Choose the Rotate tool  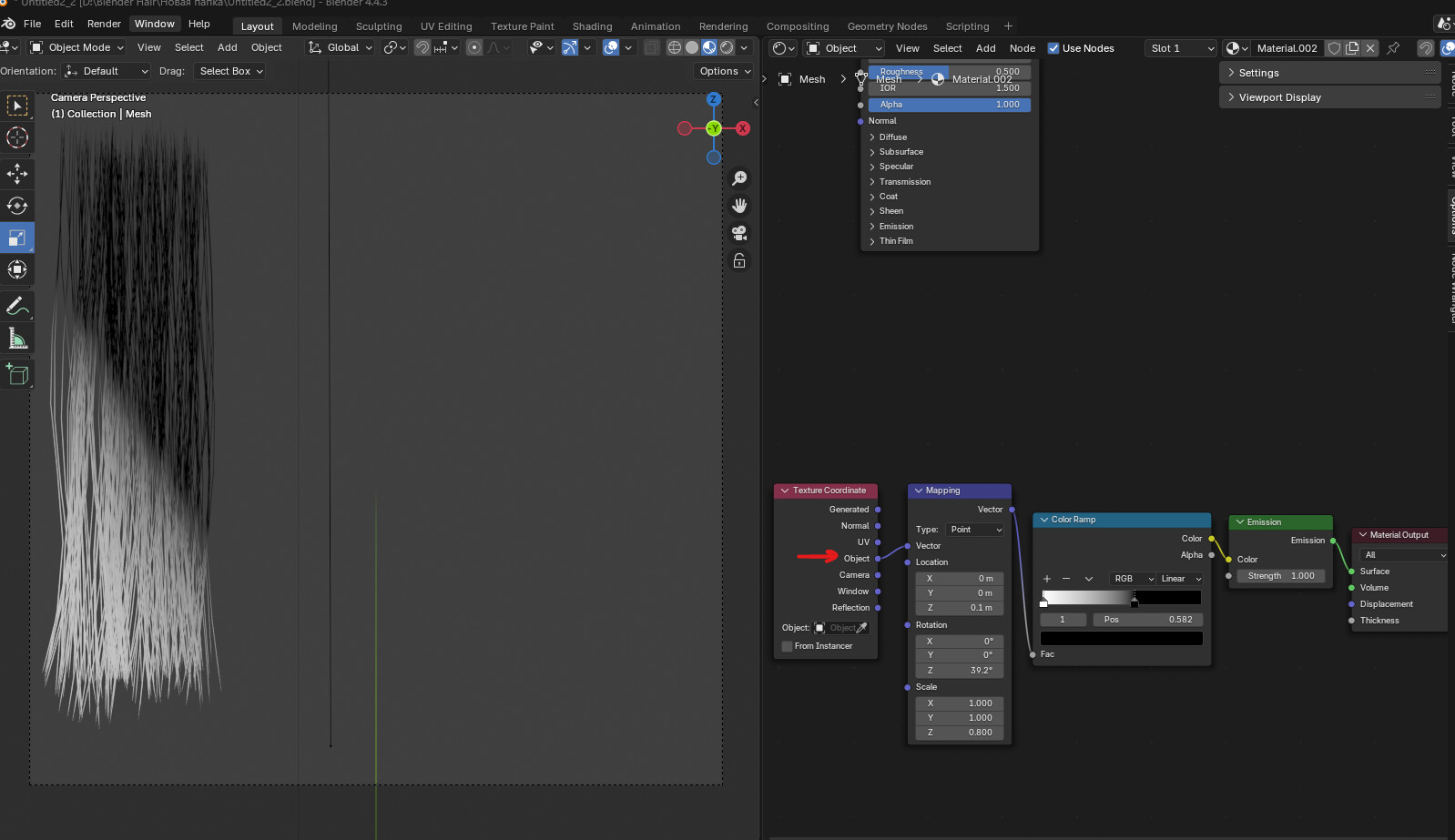tap(17, 206)
